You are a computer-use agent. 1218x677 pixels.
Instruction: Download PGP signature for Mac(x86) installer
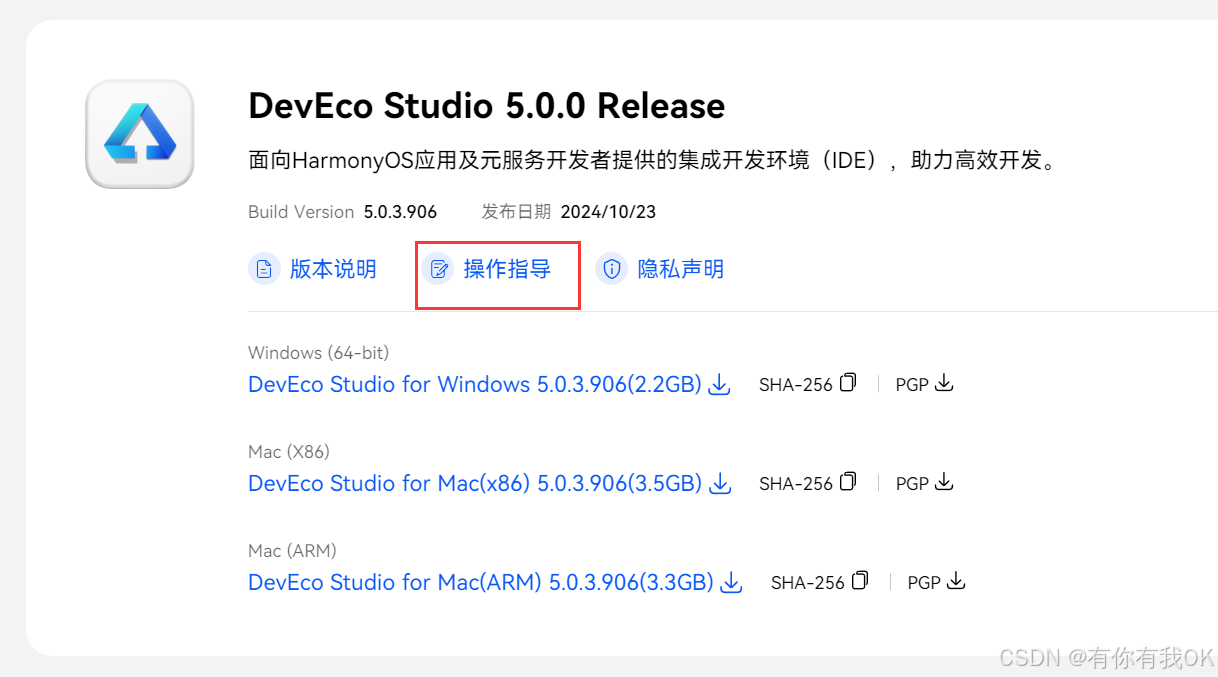click(944, 482)
